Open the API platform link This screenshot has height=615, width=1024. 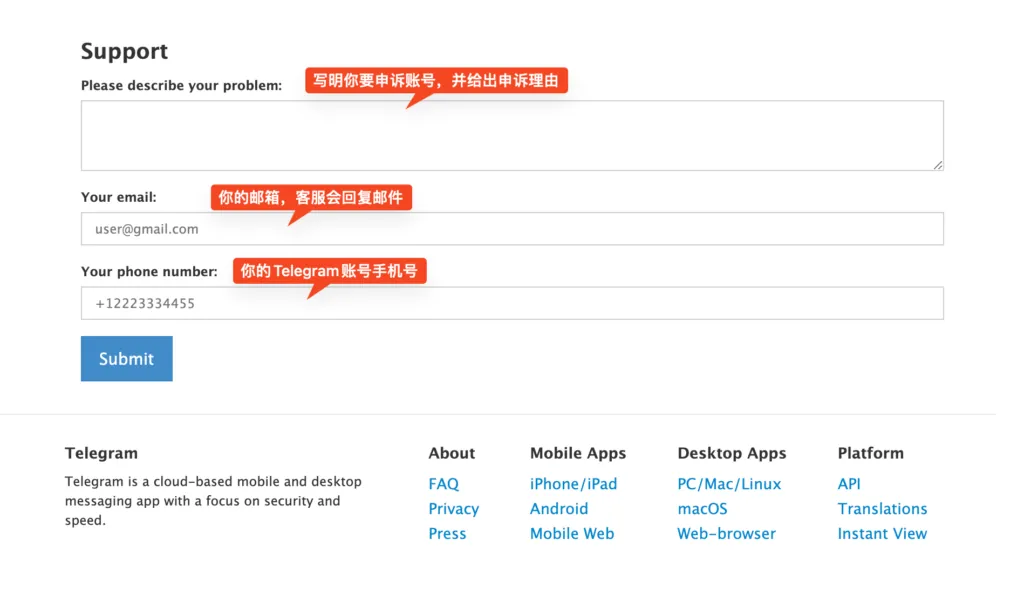point(849,484)
